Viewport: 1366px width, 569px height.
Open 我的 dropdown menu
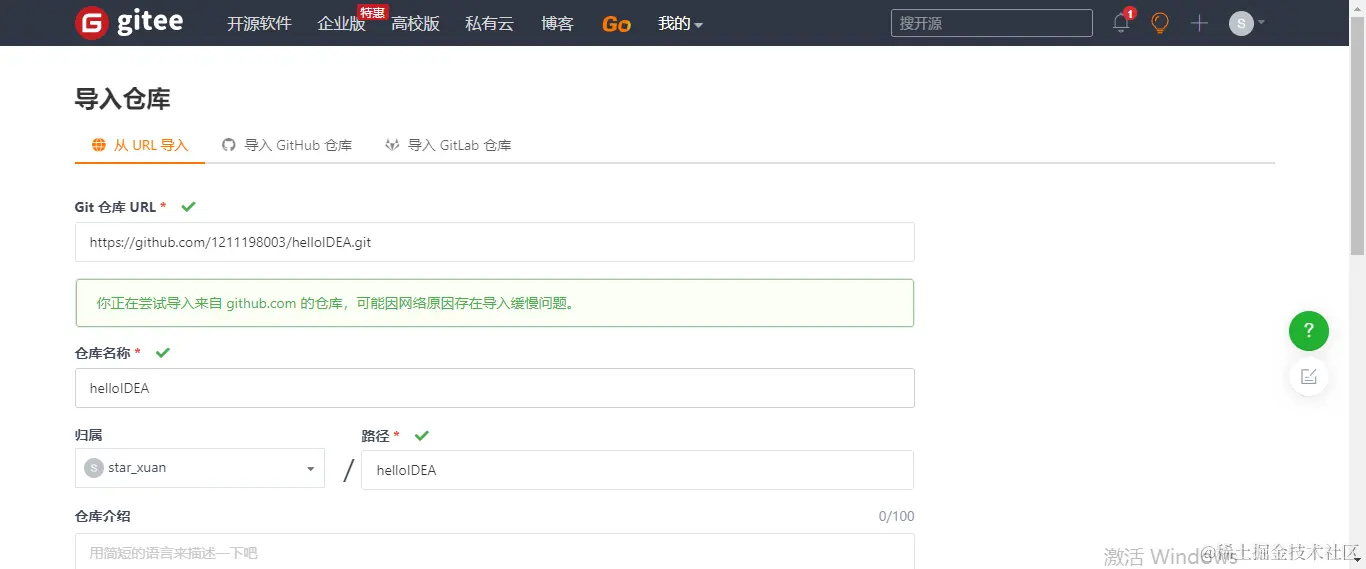coord(680,24)
